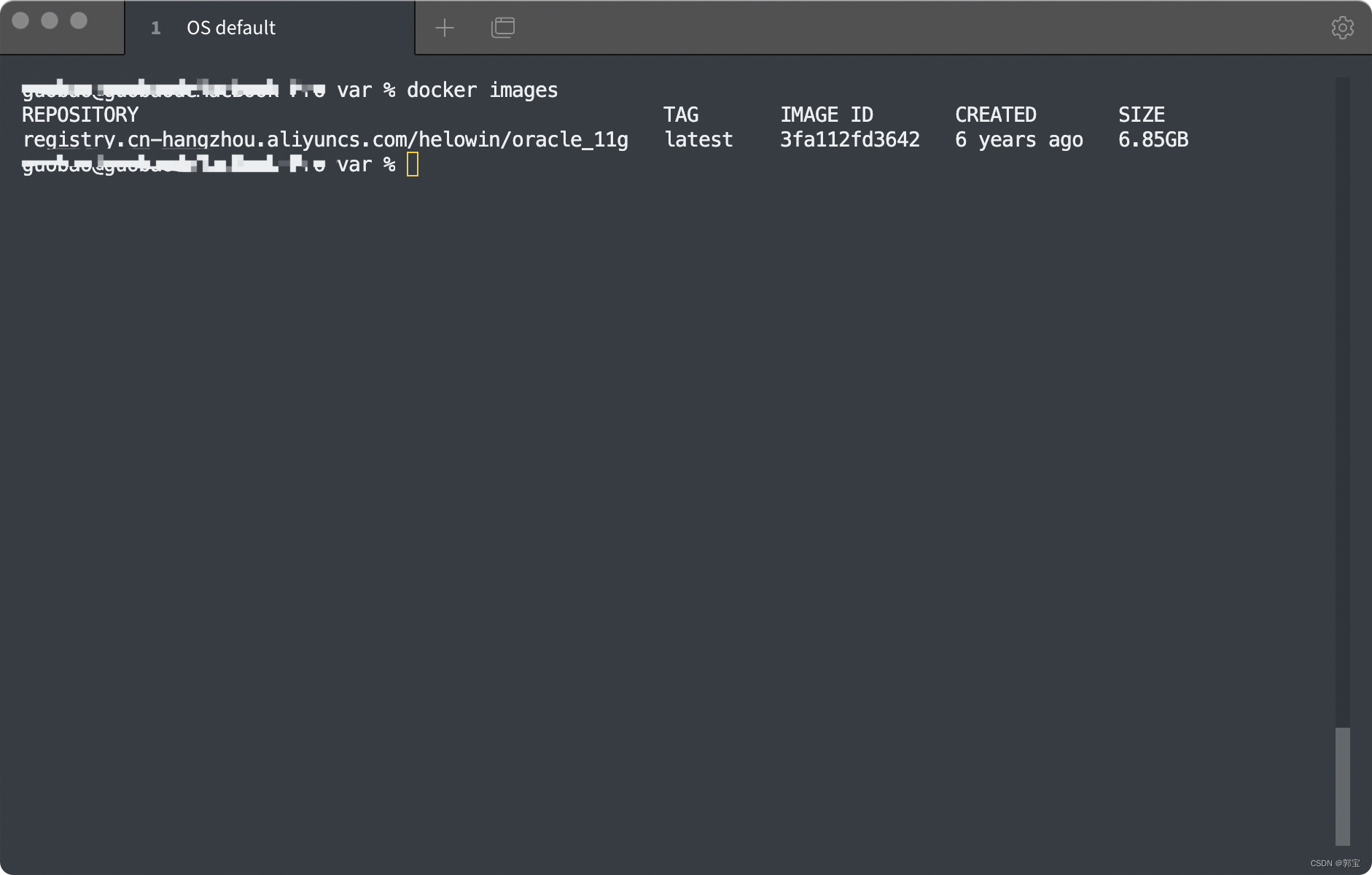1372x875 pixels.
Task: Select the repository URL containing oracle_11g
Action: pyautogui.click(x=325, y=139)
